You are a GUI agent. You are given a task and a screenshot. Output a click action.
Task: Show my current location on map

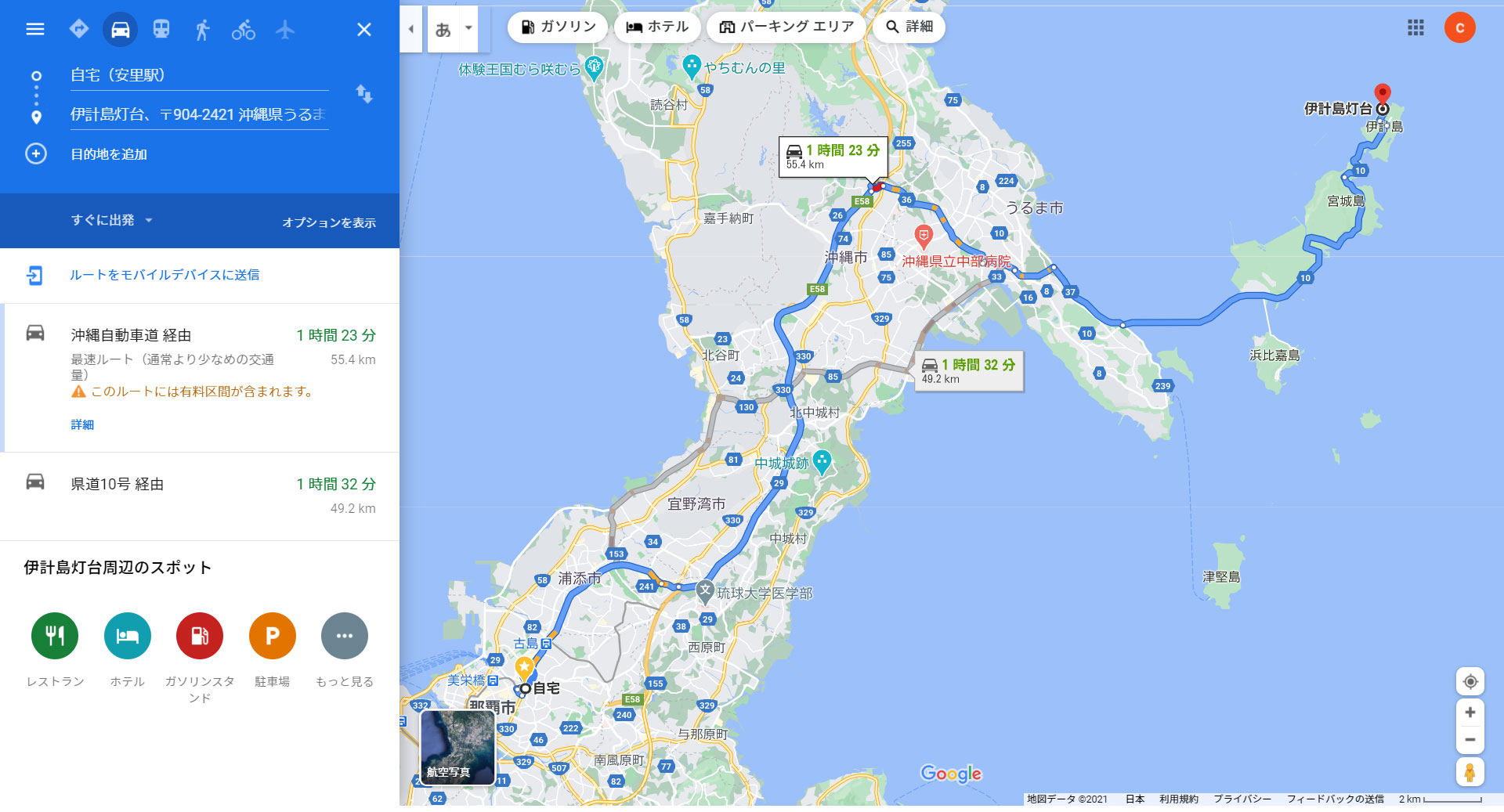[x=1470, y=681]
